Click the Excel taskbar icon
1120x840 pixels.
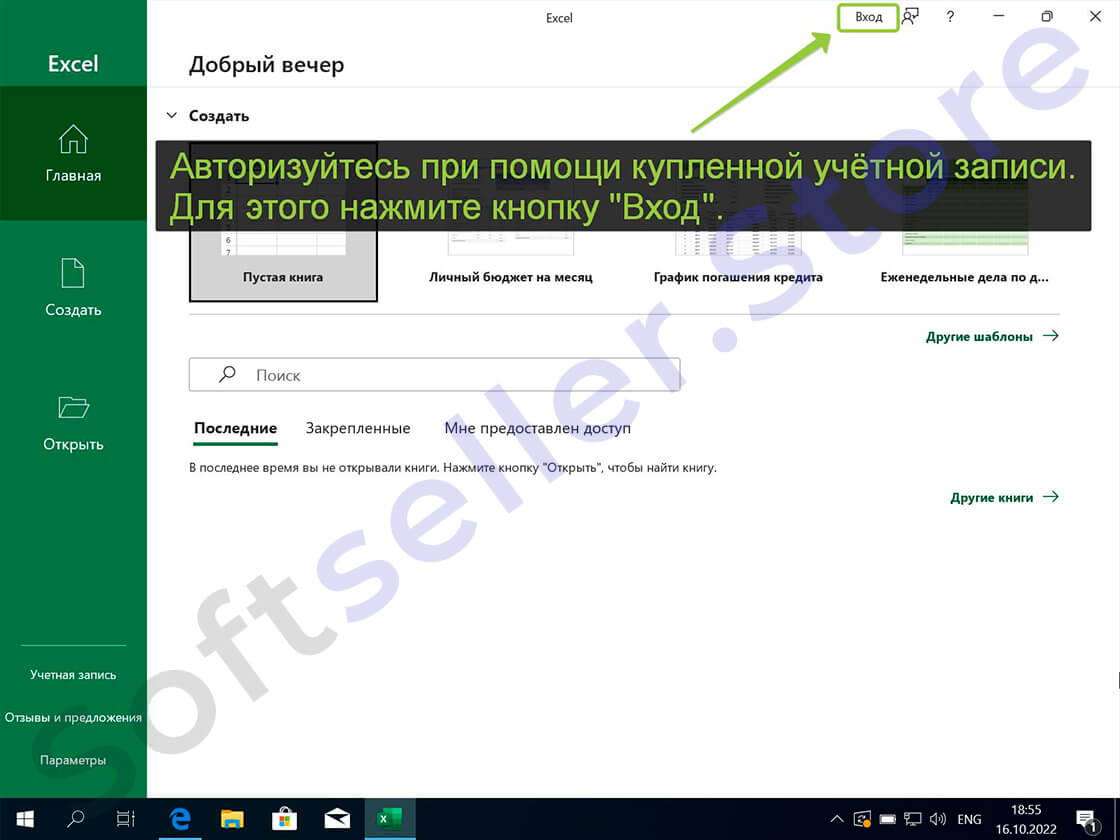click(x=390, y=819)
